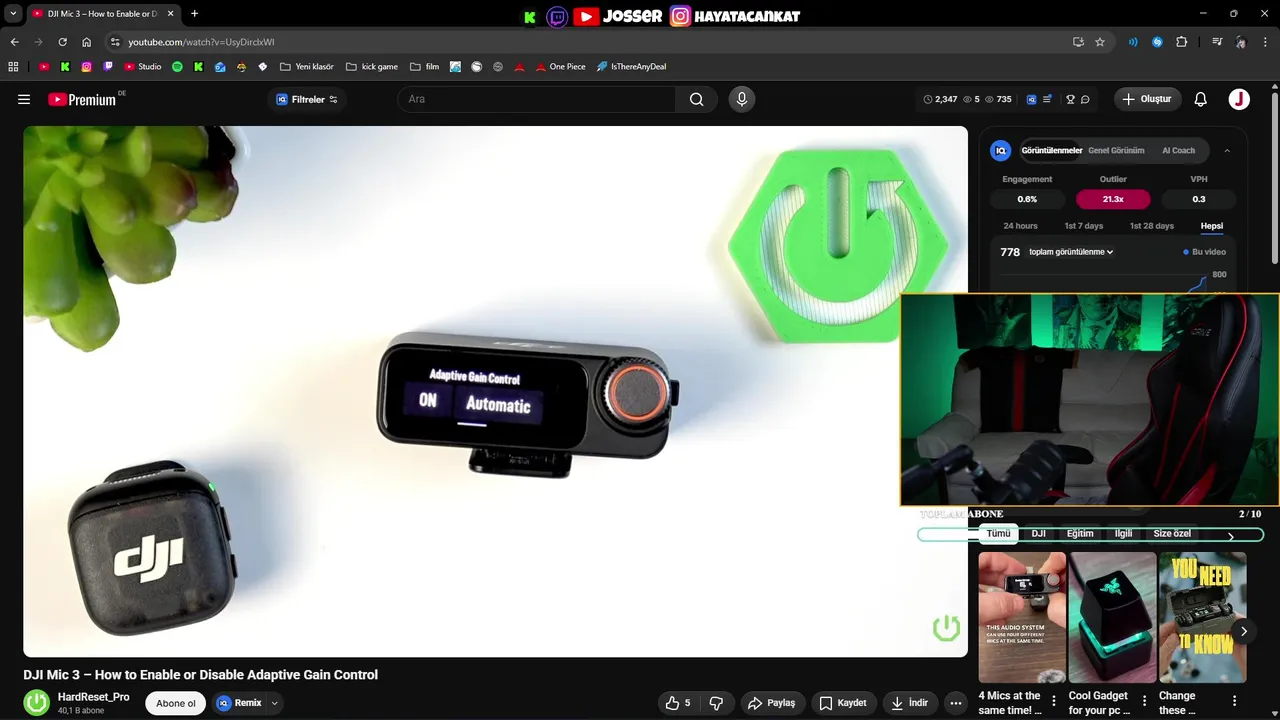The width and height of the screenshot is (1280, 720).
Task: Select the 1st 7 days tab
Action: point(1084,226)
